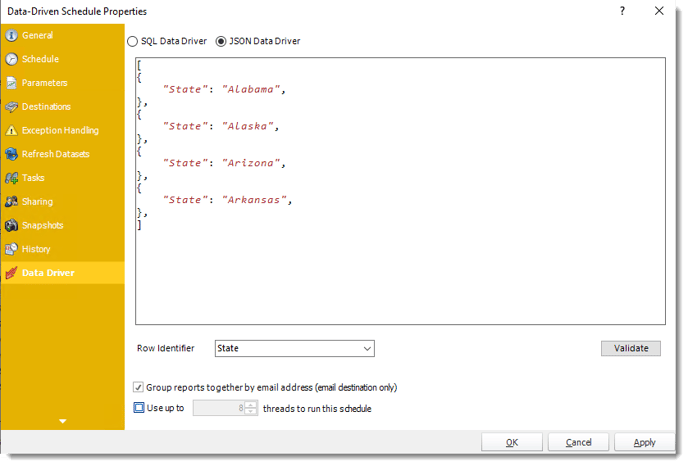Image resolution: width=688 pixels, height=466 pixels.
Task: Click the "Arizona" value in JSON
Action: point(250,163)
